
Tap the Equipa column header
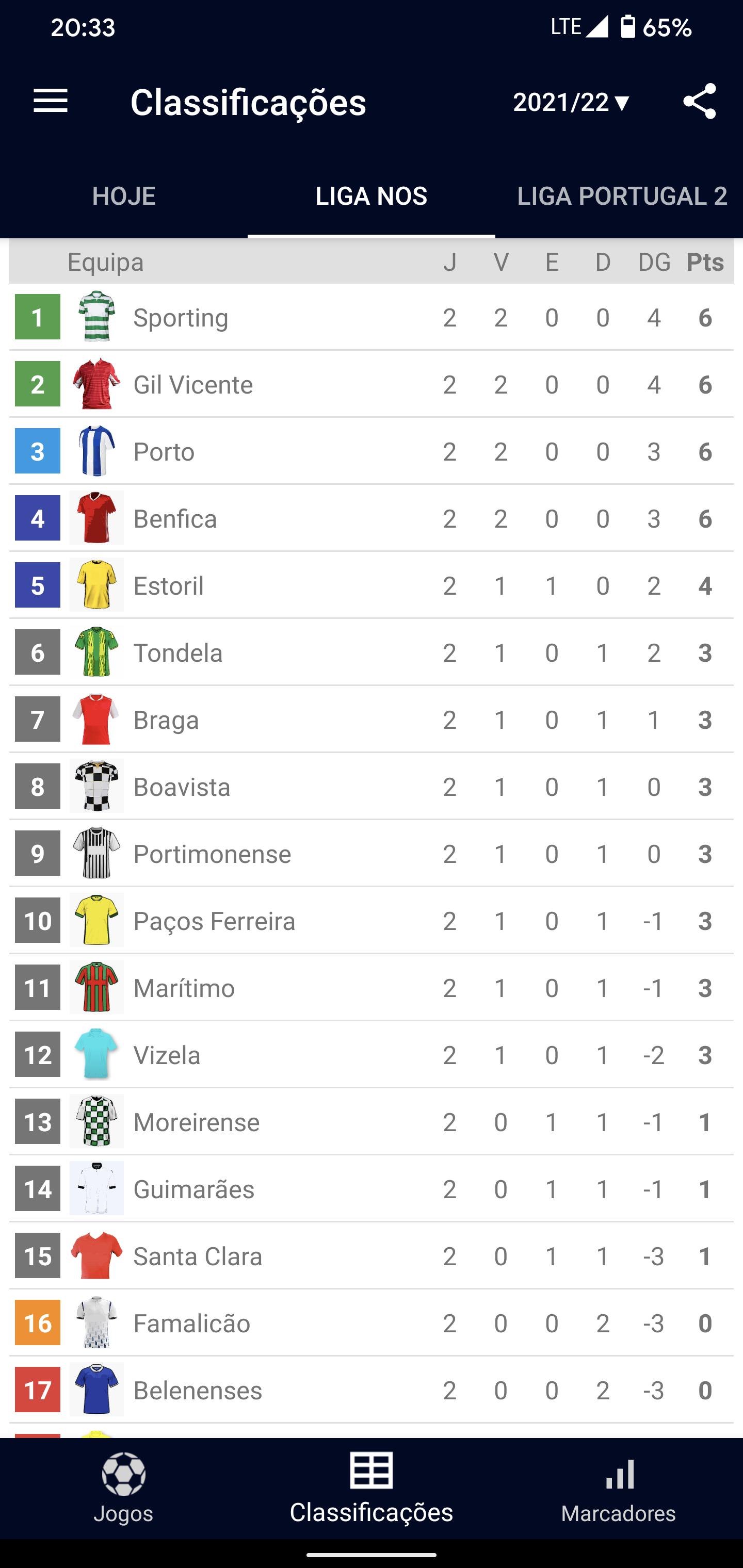105,263
